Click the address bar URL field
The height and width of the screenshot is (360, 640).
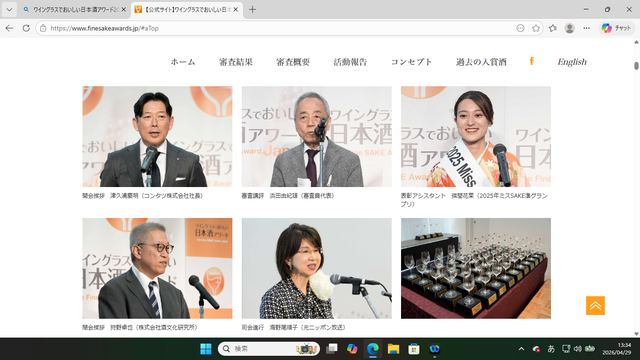click(278, 28)
